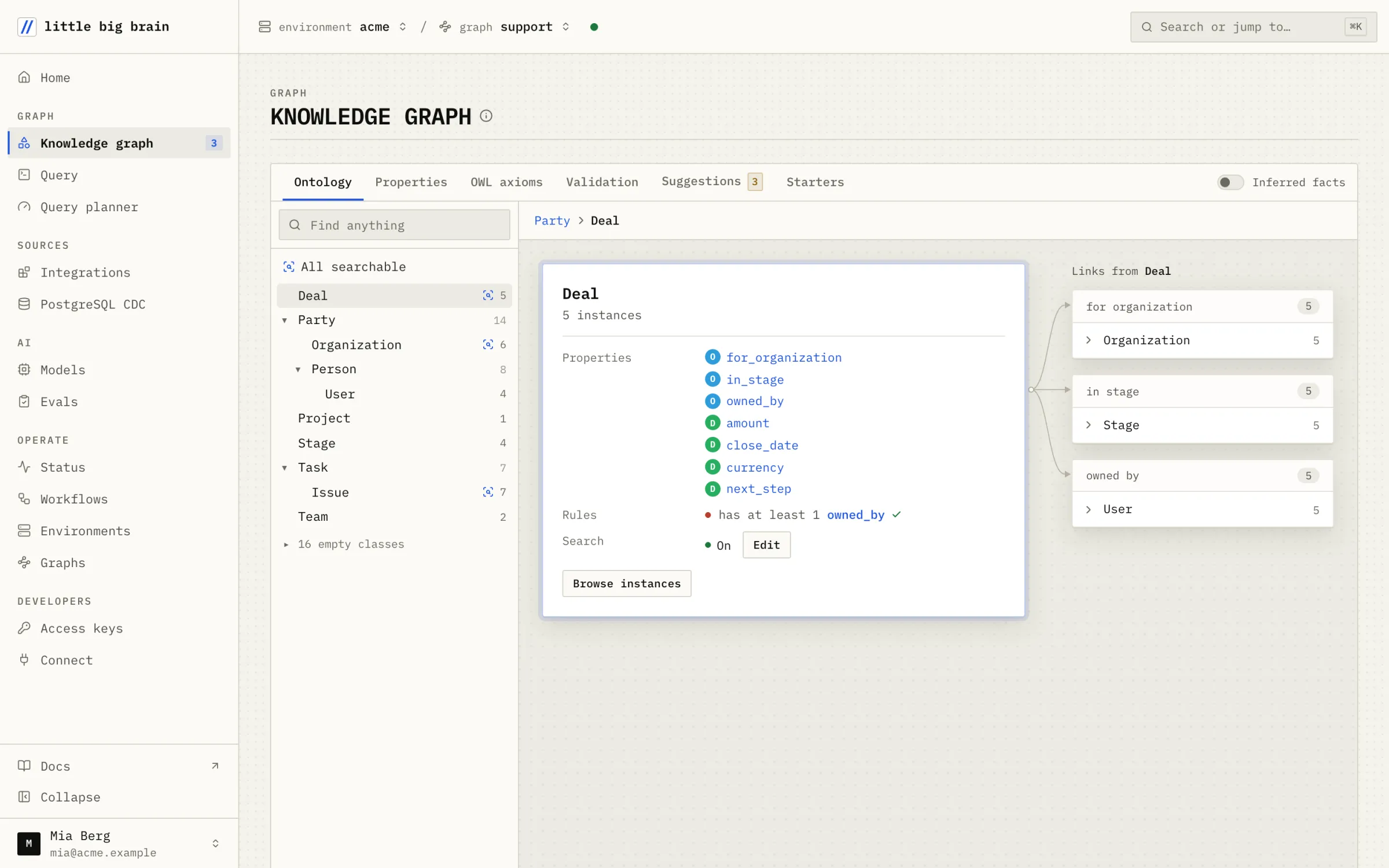Open owned_by link in Rules row

[855, 515]
